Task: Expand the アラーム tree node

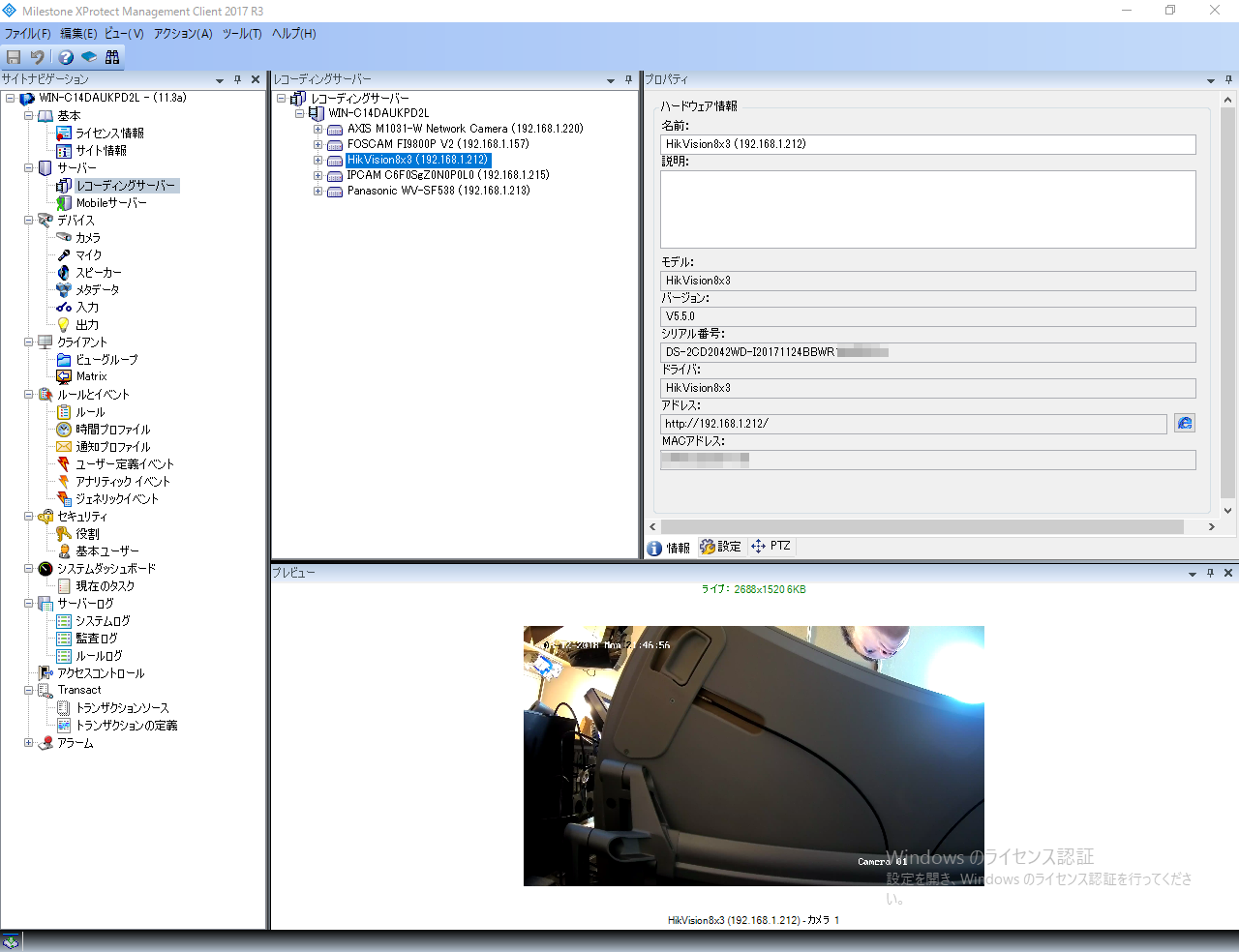Action: [x=29, y=742]
